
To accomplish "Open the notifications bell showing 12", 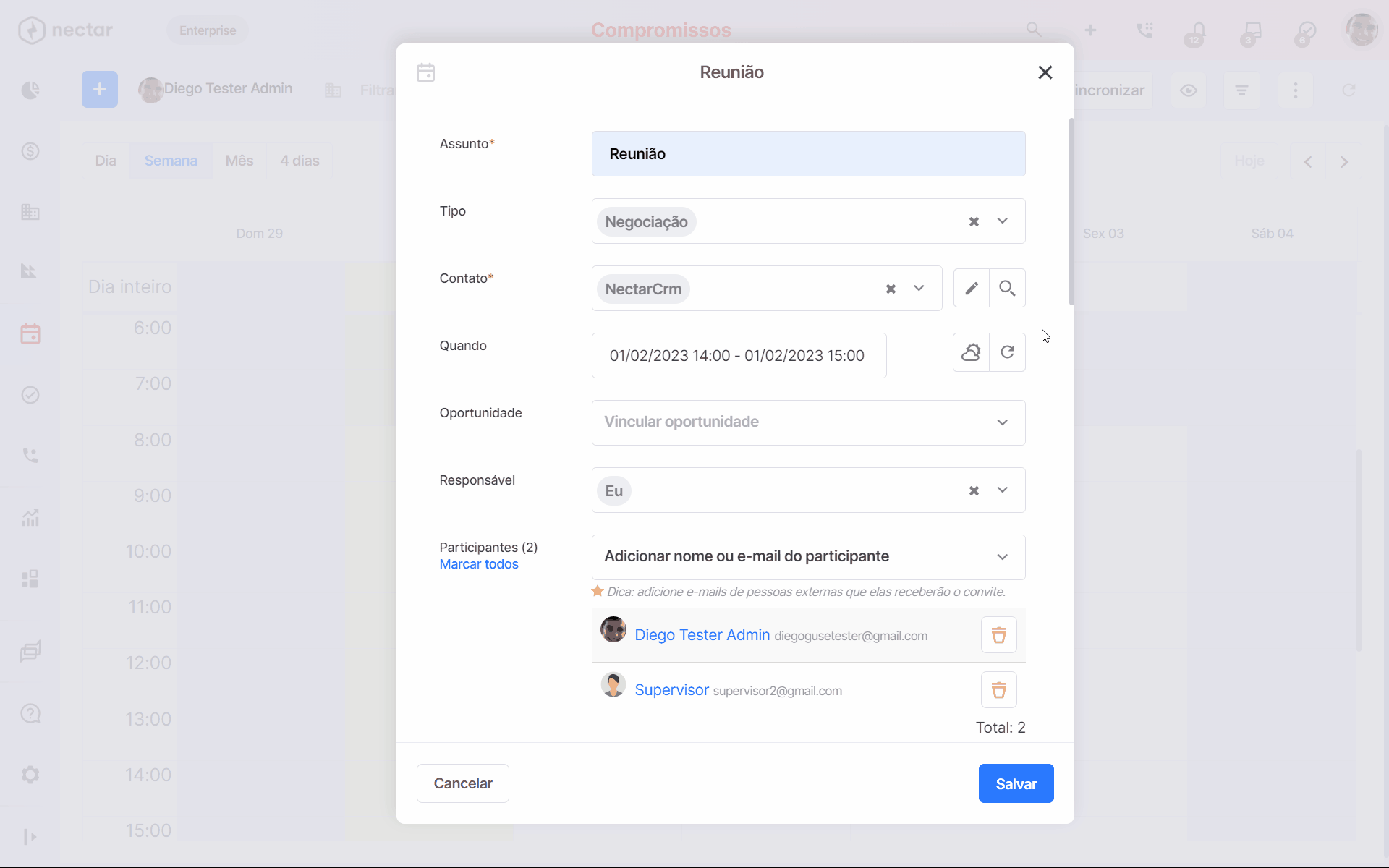I will (1195, 30).
